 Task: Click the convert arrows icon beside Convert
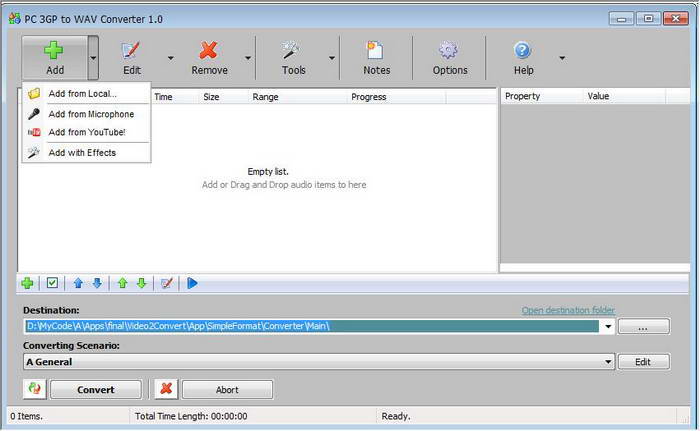34,389
